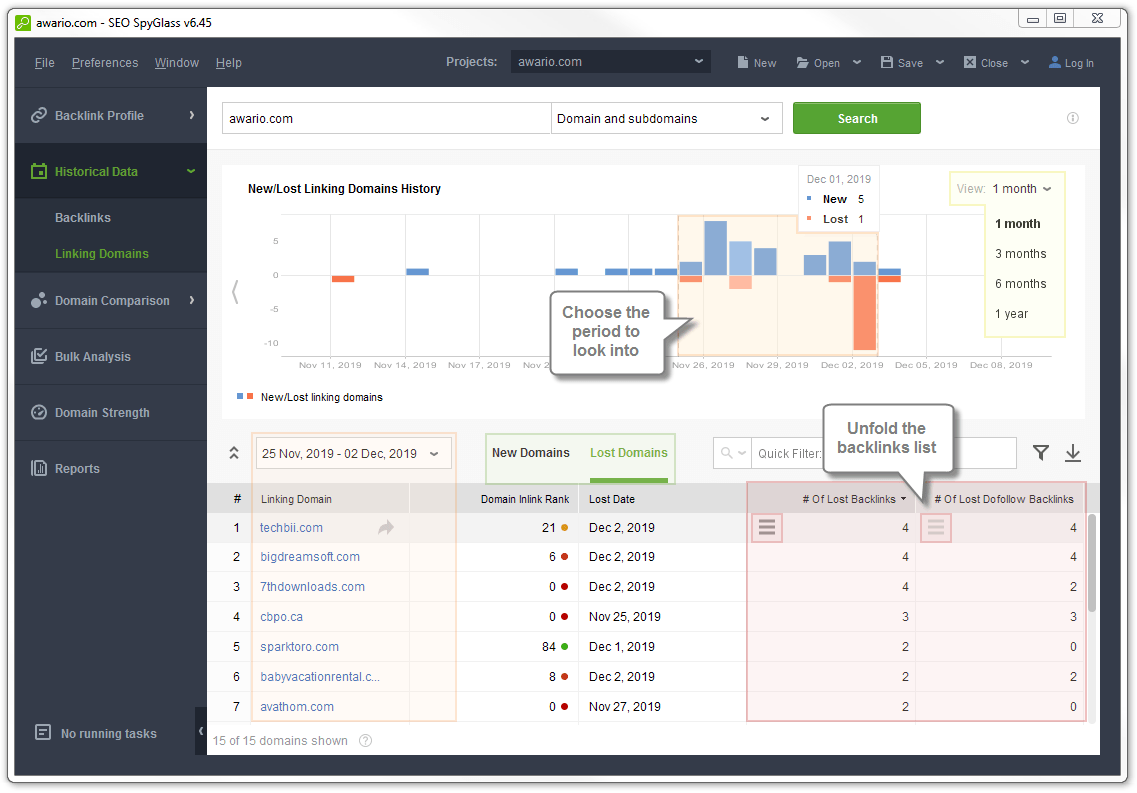This screenshot has height=793, width=1137.
Task: Click the awario.com domain input field
Action: click(x=386, y=118)
